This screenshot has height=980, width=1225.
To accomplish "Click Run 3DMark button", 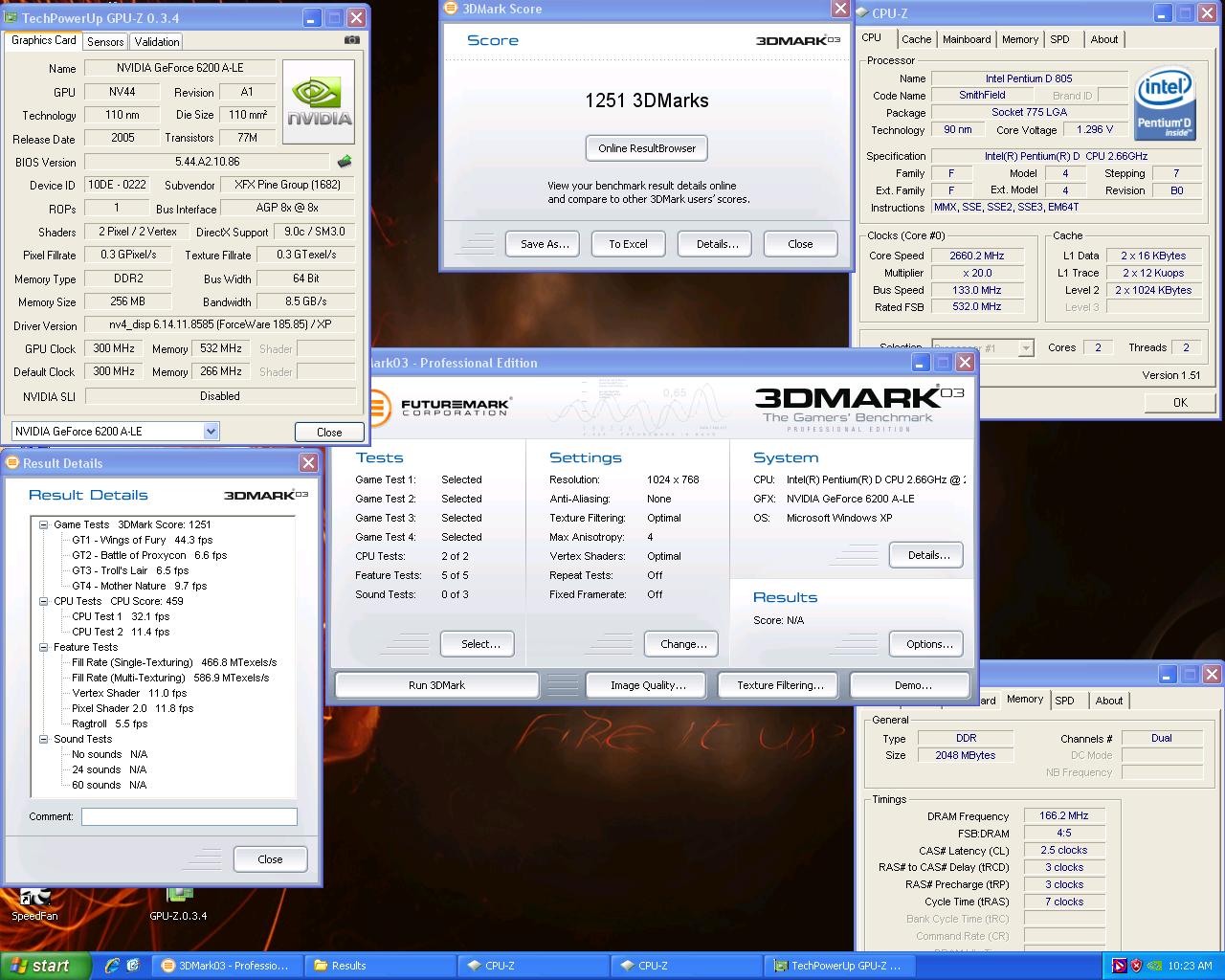I will (x=436, y=685).
